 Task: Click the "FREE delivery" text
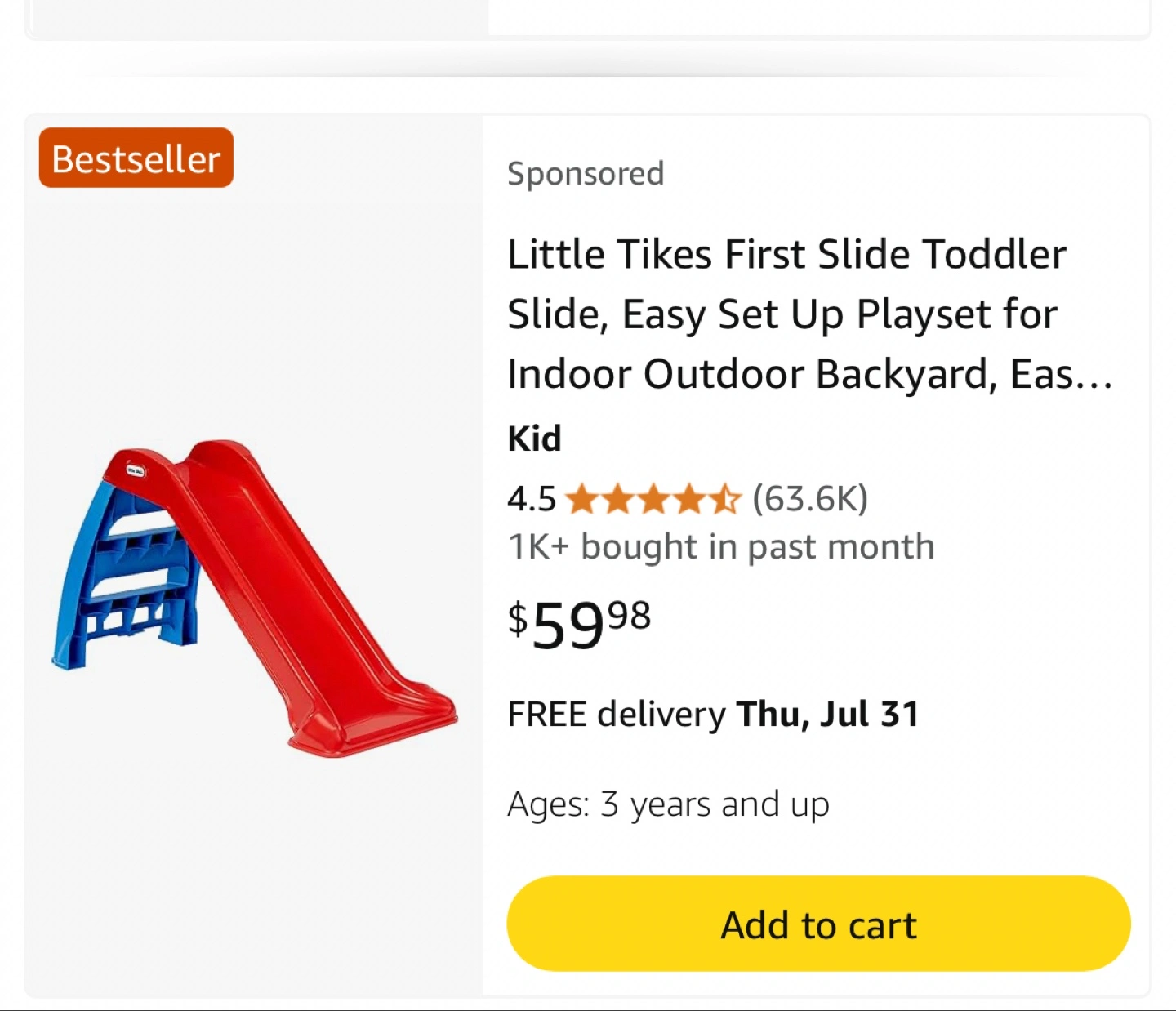pos(616,715)
